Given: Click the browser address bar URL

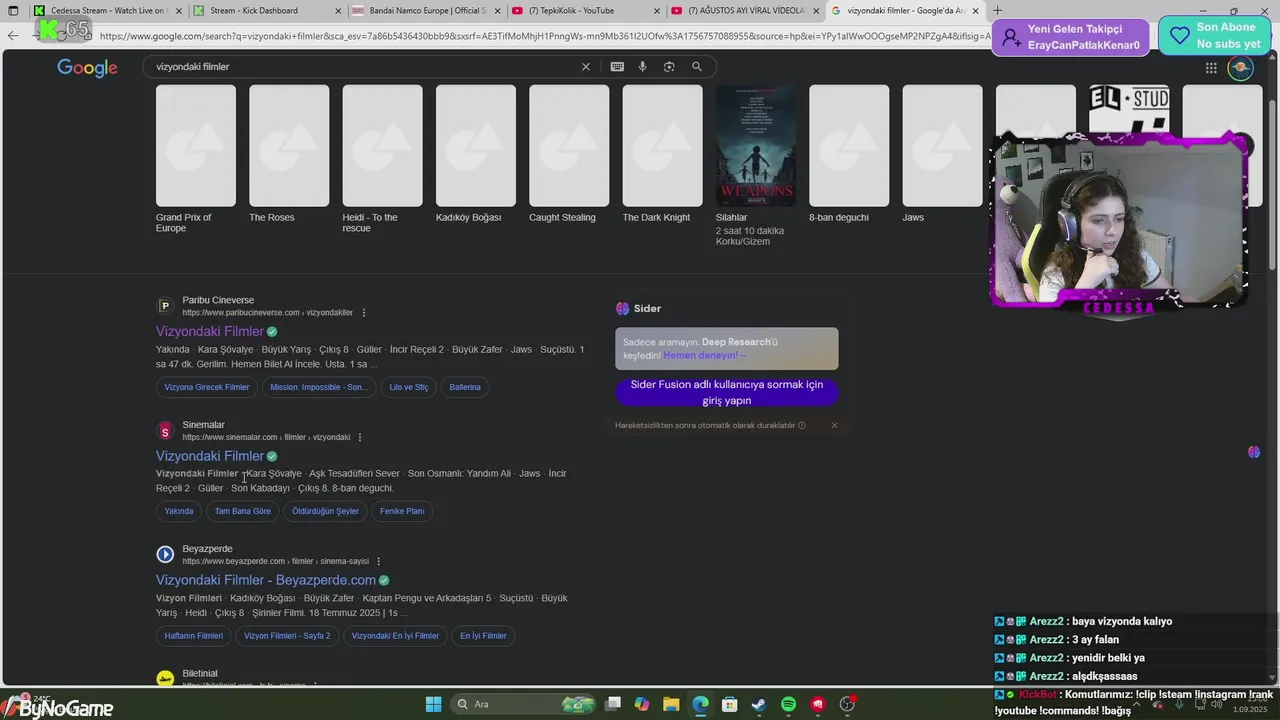Looking at the screenshot, I should click(545, 36).
